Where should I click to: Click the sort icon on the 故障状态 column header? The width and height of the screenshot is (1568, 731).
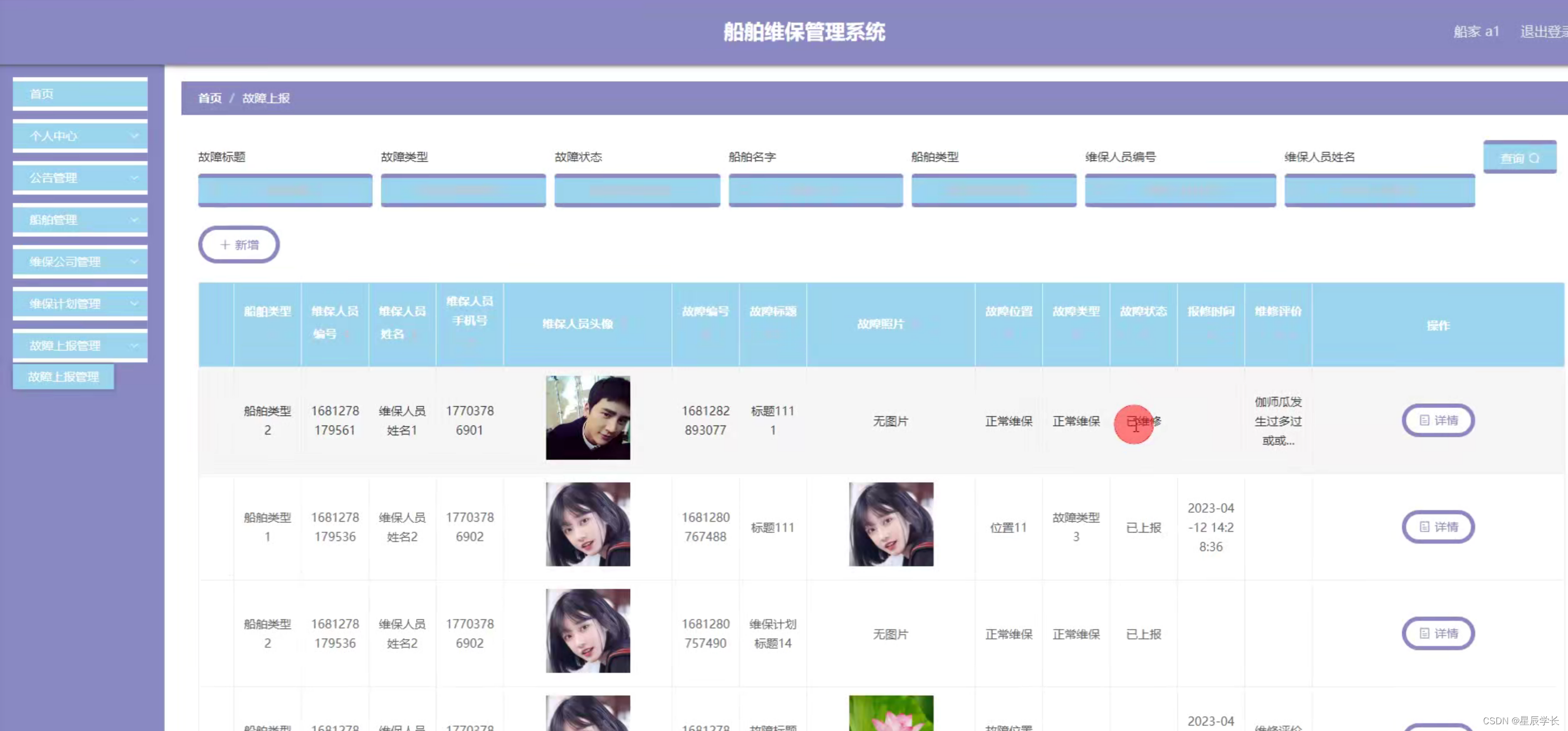click(1143, 334)
